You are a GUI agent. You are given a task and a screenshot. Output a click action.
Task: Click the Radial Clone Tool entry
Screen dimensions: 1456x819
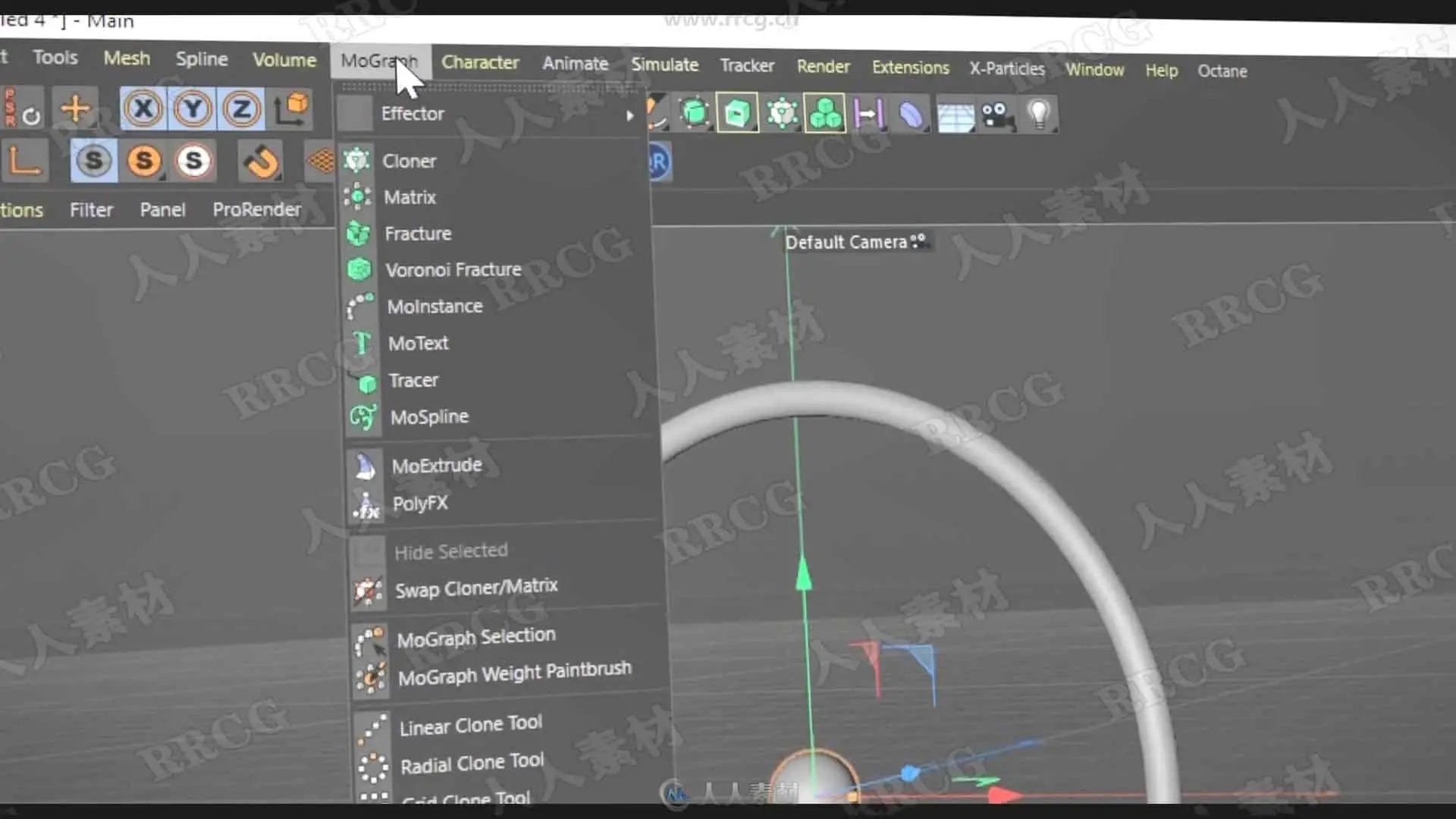[x=472, y=763]
